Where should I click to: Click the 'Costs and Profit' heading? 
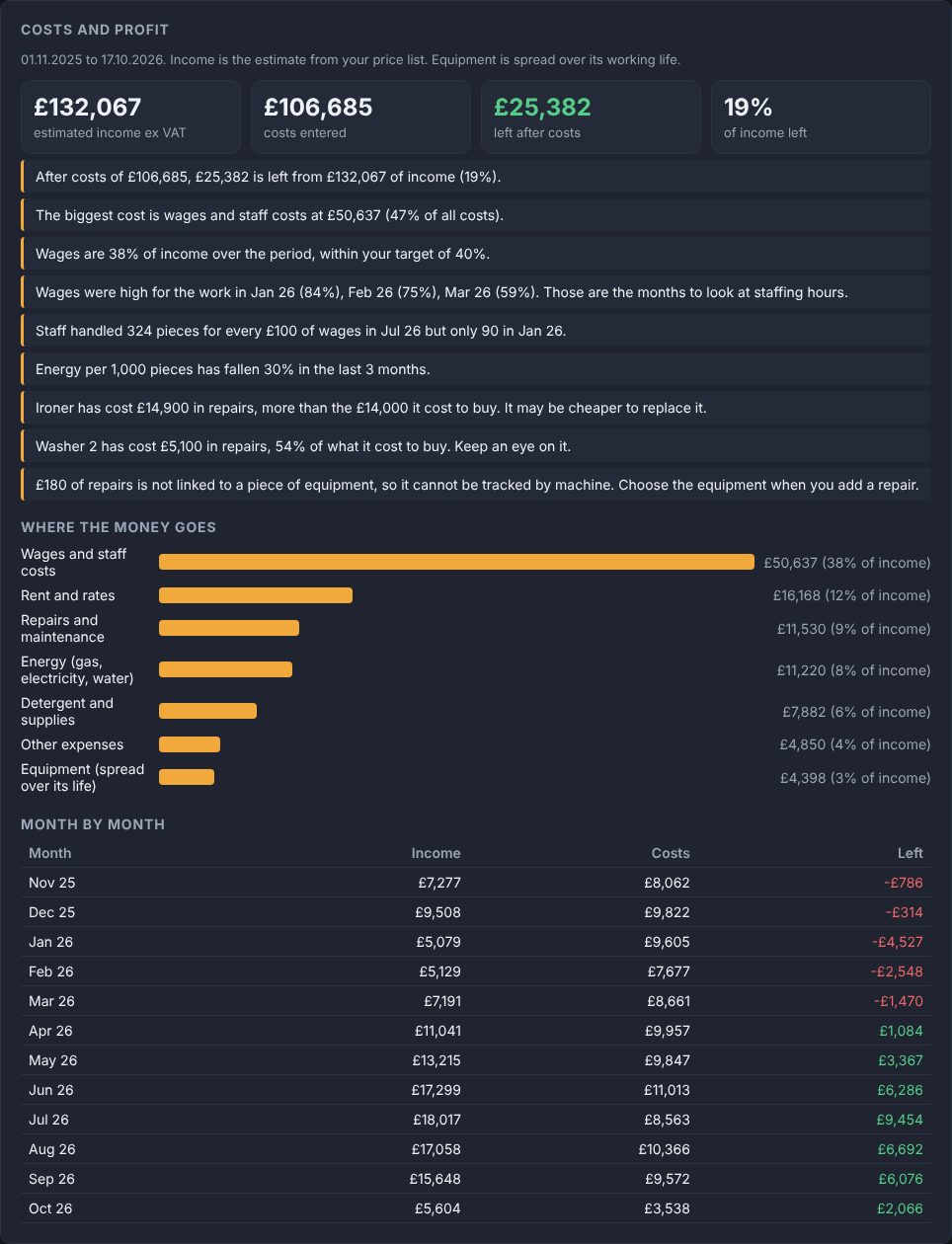pos(95,30)
